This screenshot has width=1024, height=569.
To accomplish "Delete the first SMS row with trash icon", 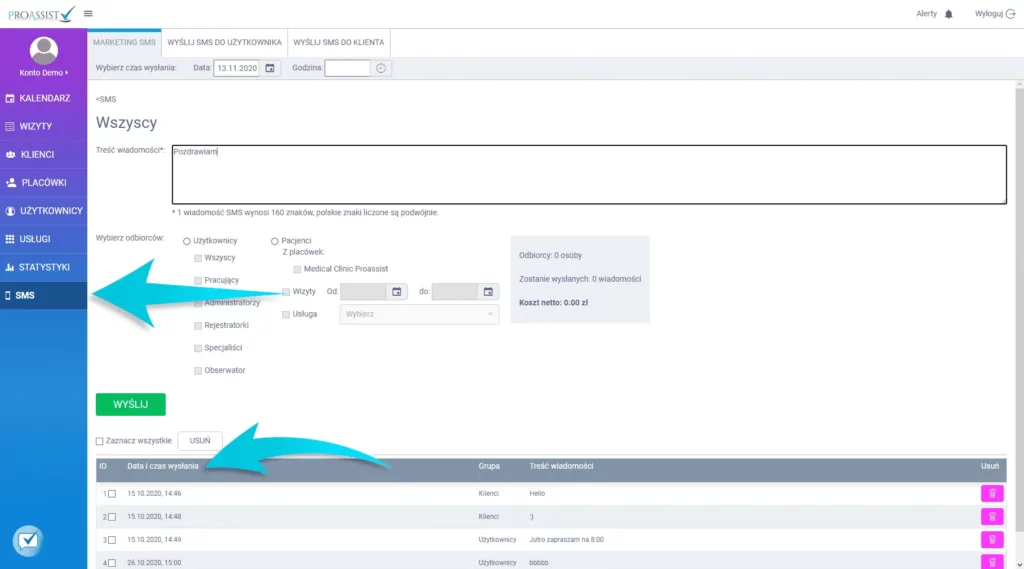I will click(991, 493).
